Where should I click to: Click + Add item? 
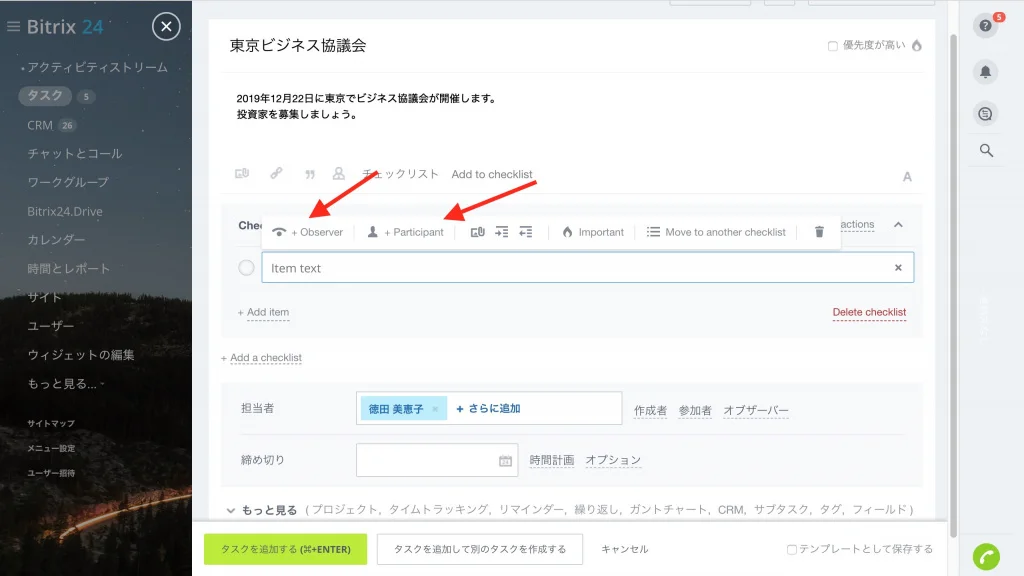tap(263, 312)
